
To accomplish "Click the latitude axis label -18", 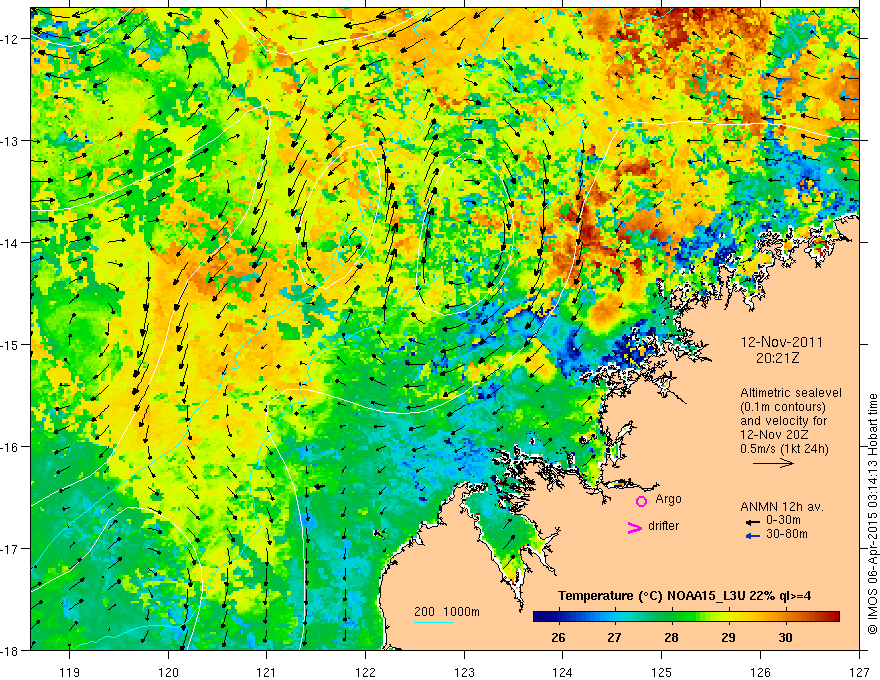I will 11,650.
